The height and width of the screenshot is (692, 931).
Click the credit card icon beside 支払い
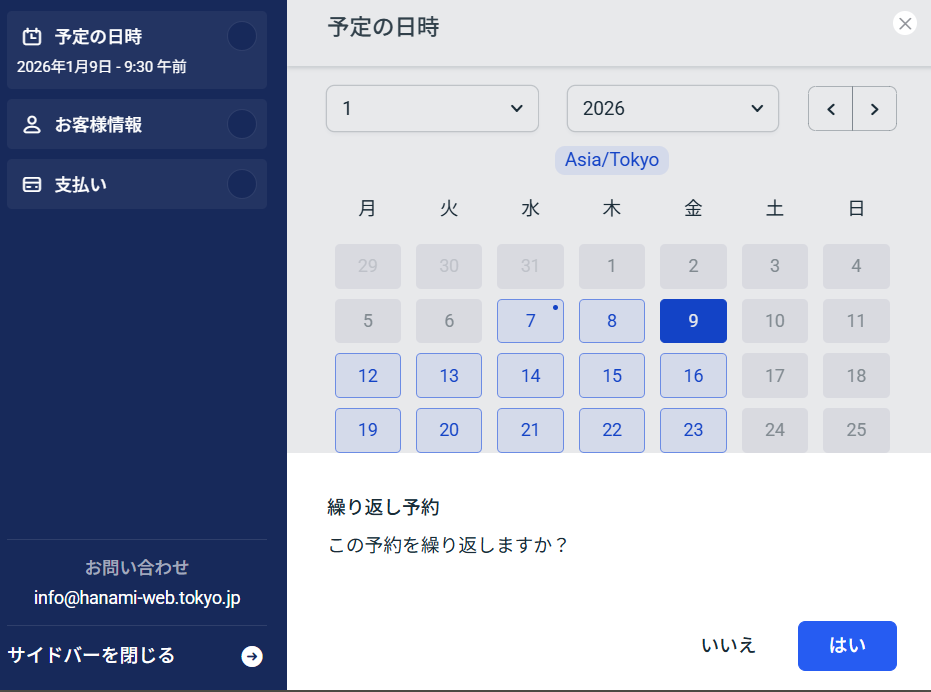32,185
